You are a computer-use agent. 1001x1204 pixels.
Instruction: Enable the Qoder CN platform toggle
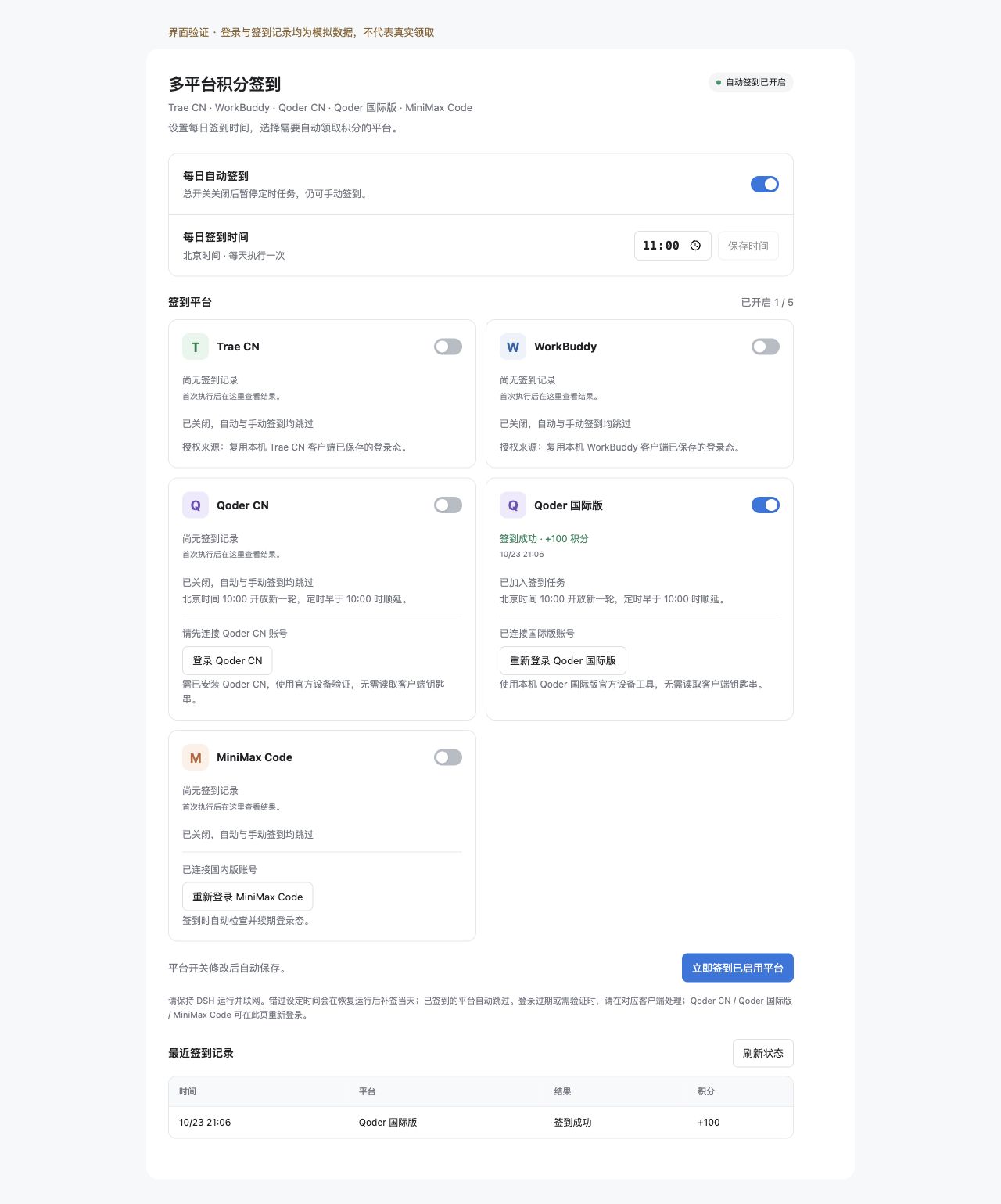[x=448, y=505]
